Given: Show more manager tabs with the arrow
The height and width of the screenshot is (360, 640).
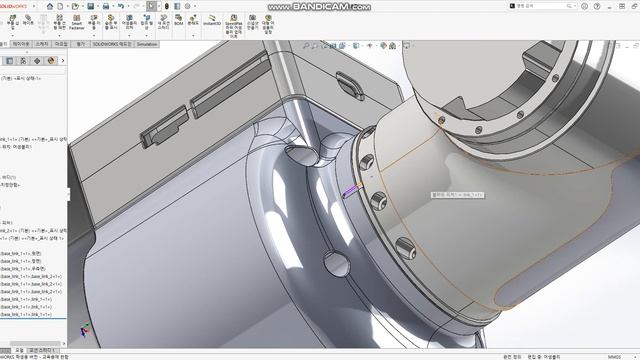Looking at the screenshot, I should [63, 61].
